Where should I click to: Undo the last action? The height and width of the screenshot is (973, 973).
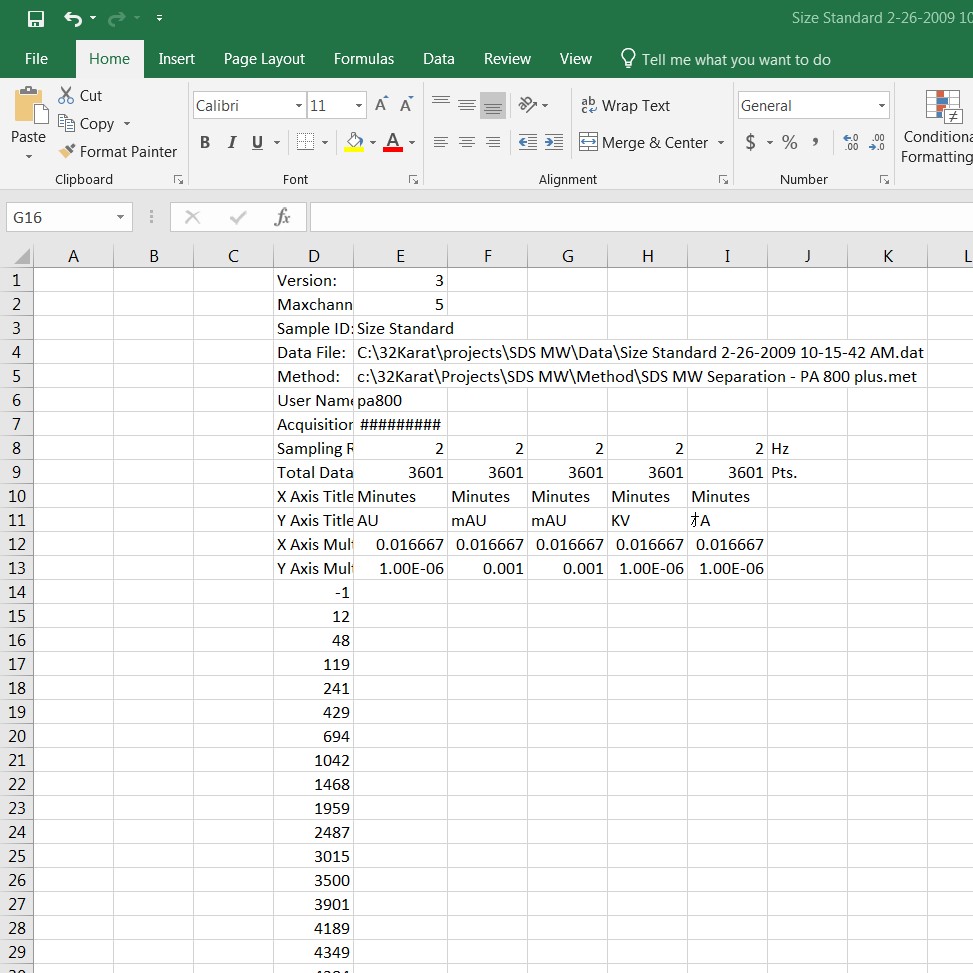click(73, 19)
